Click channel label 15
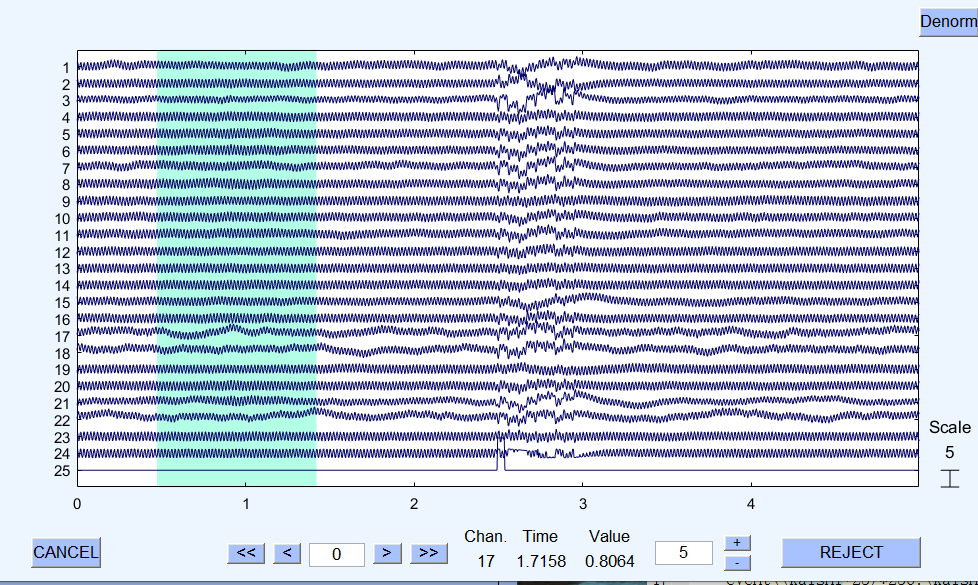The width and height of the screenshot is (978, 585). coord(62,302)
